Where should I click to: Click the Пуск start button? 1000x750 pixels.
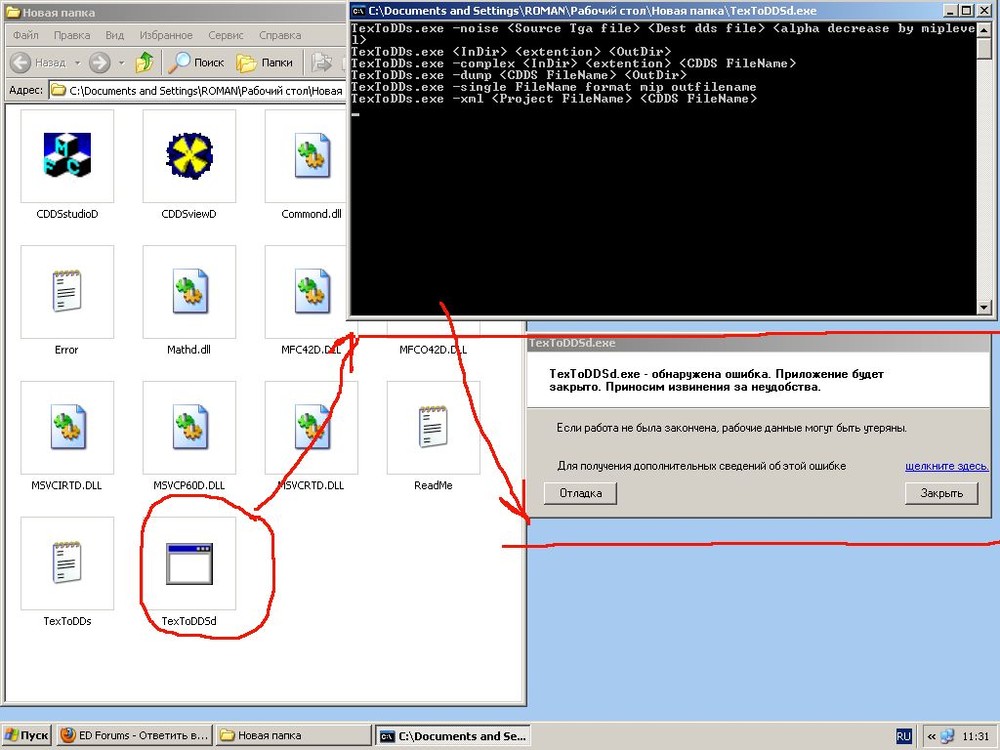point(27,735)
